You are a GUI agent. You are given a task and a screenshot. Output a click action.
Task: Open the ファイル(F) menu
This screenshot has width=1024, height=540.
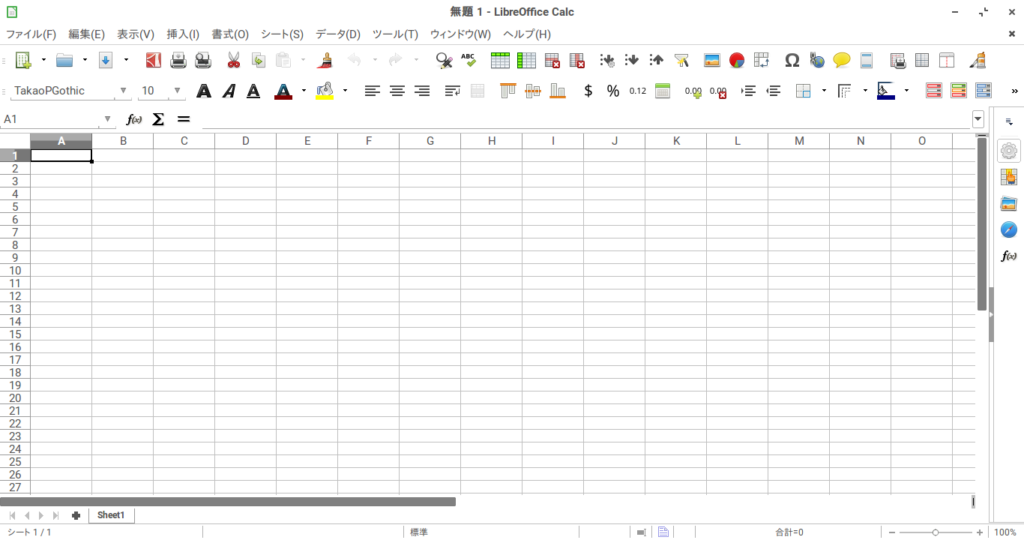pos(31,34)
